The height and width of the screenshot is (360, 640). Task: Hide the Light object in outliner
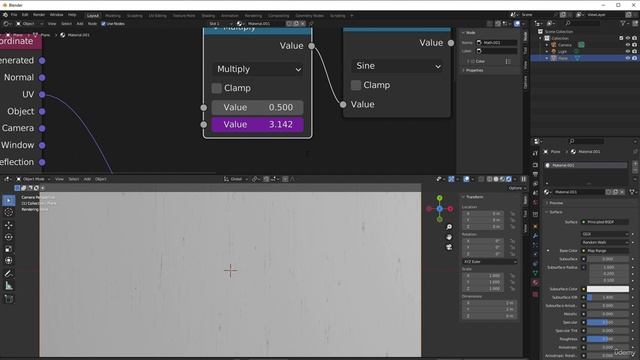(628, 51)
